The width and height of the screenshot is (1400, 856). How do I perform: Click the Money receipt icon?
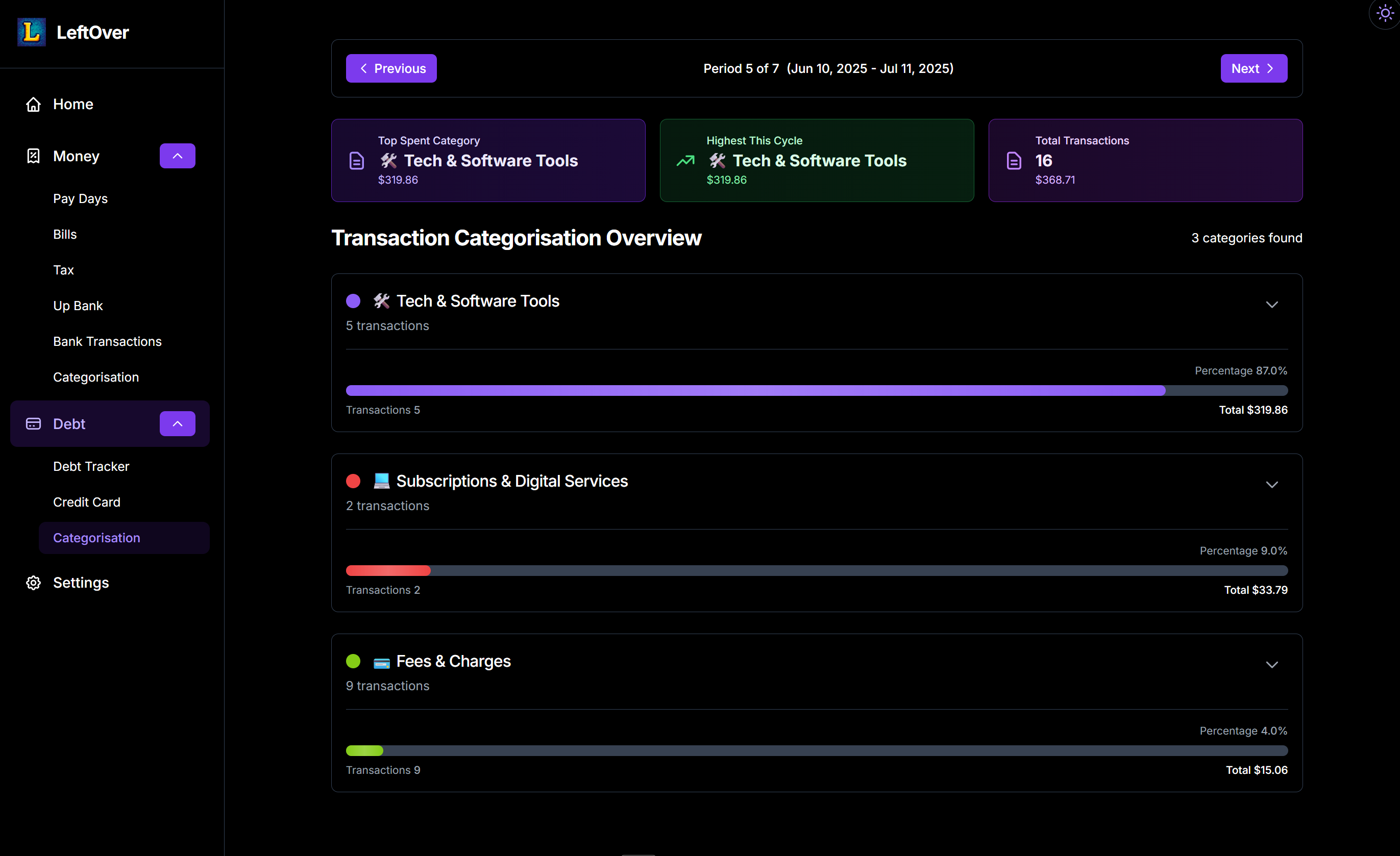click(34, 156)
